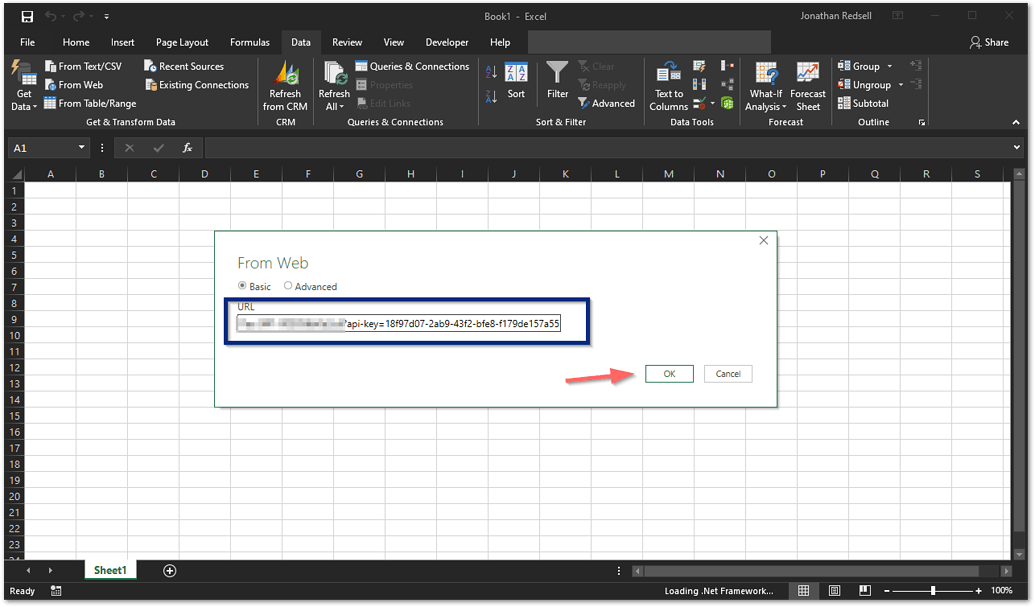Apply the Filter tool

coord(556,85)
